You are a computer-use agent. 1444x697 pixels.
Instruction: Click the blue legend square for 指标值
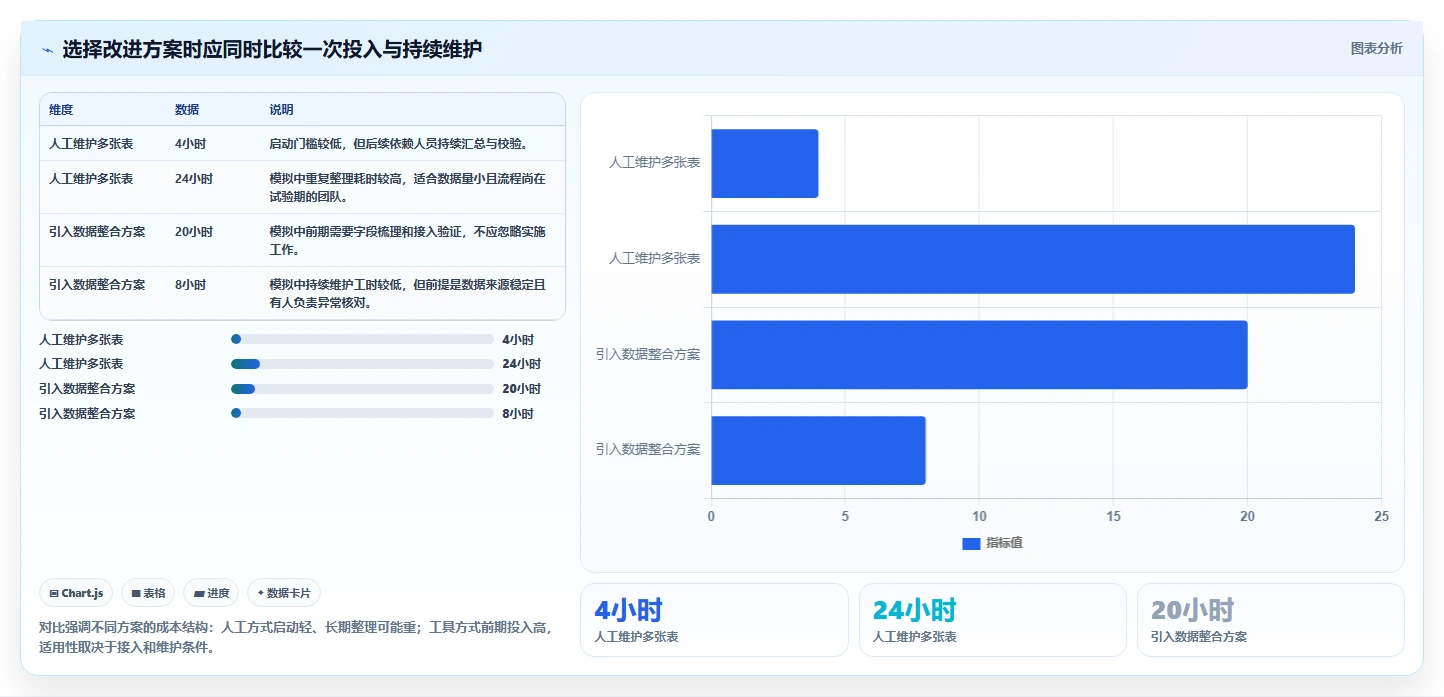tap(971, 543)
